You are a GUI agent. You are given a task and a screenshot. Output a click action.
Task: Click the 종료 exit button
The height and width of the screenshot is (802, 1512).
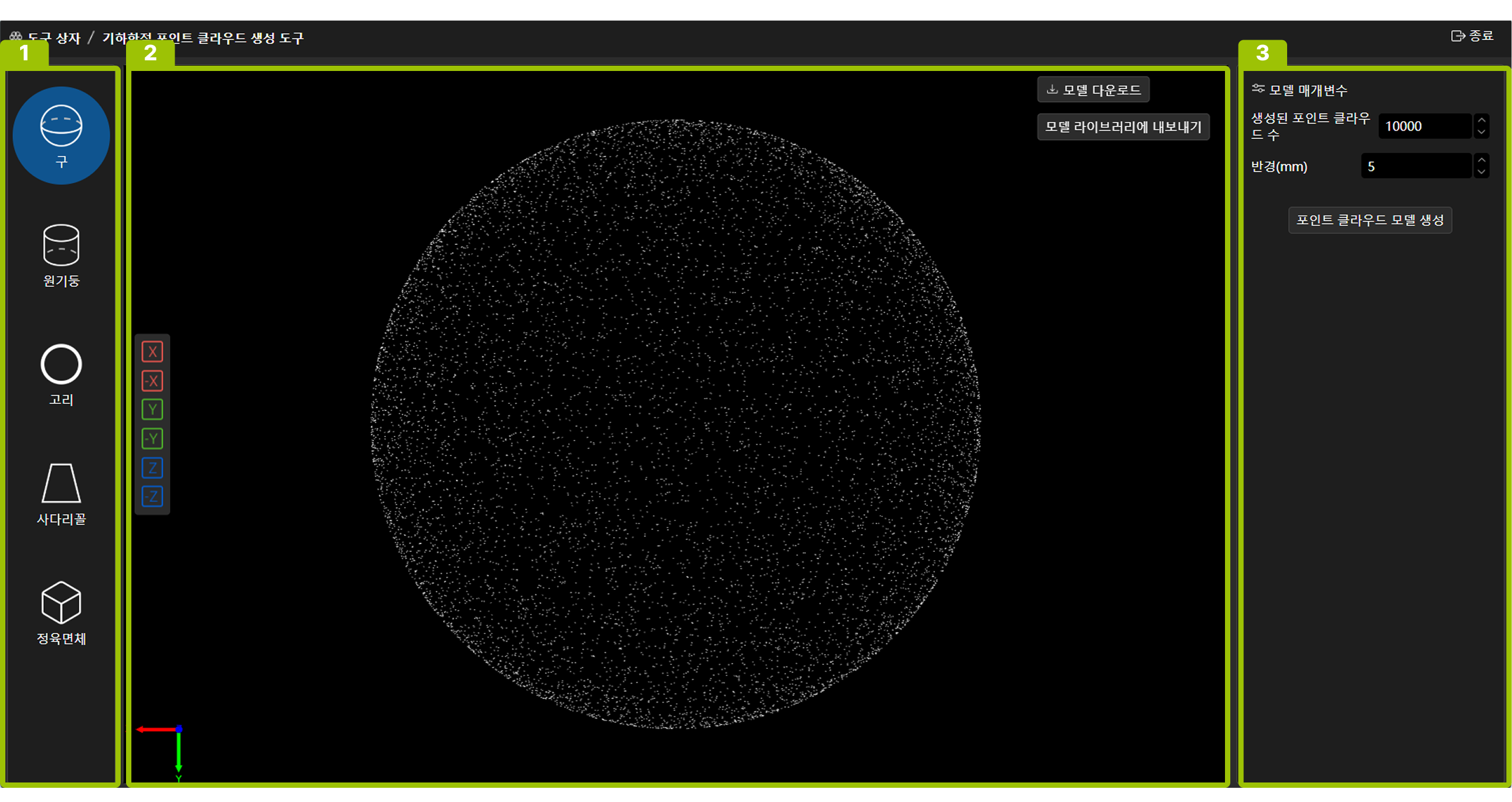1472,36
